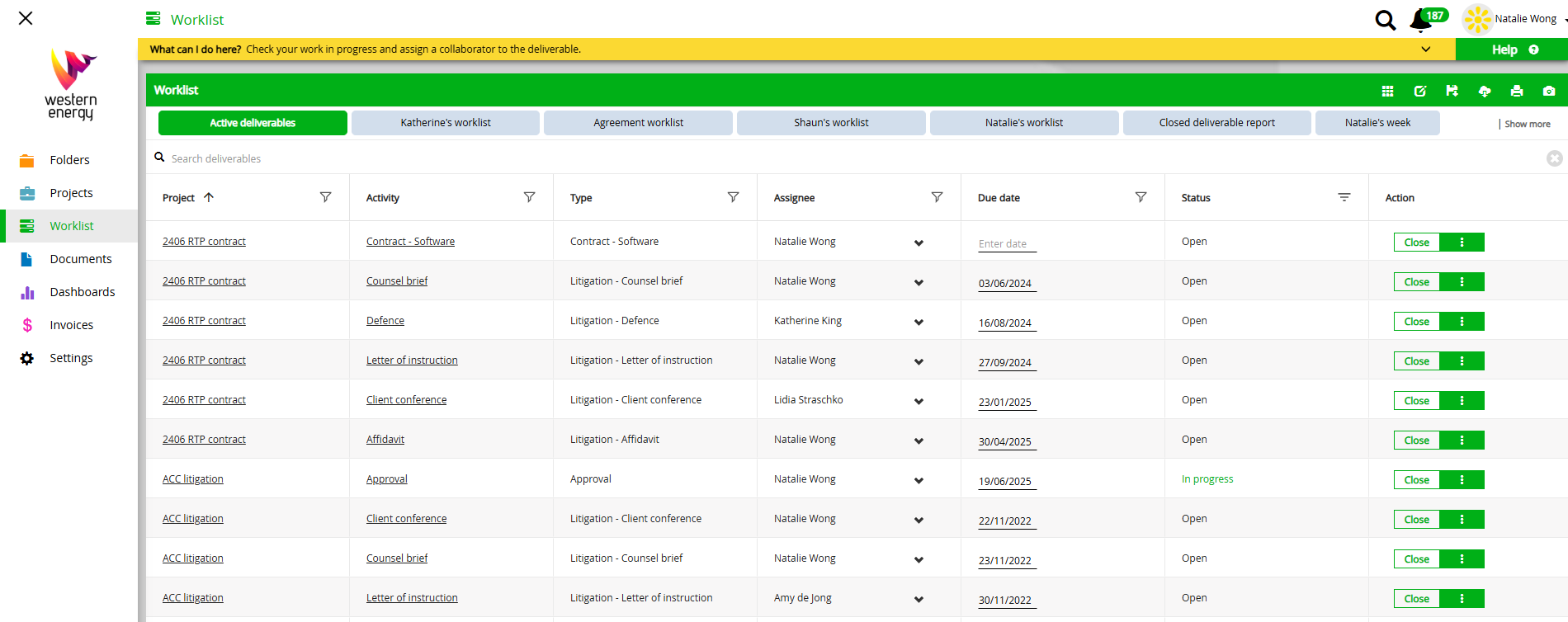Screen dimensions: 1568x622
Task: Click the save view icon in Worklist toolbar
Action: 1452,91
